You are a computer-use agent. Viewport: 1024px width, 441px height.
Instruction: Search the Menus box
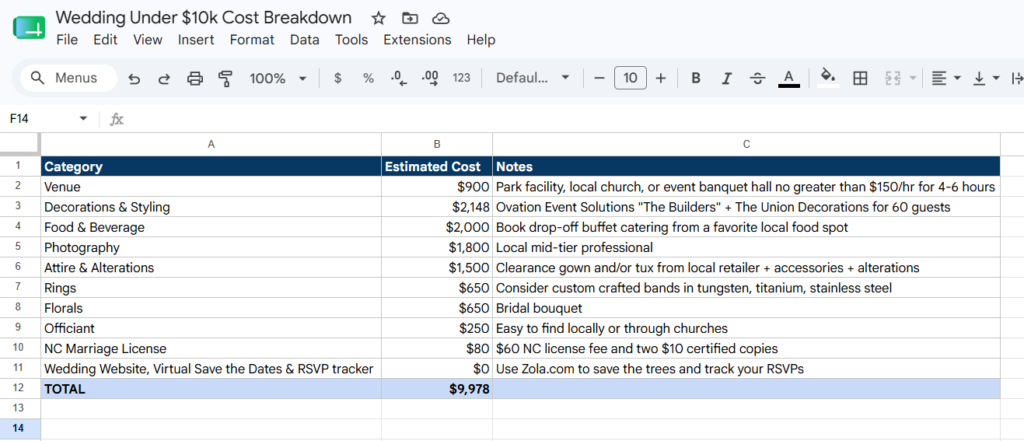coord(69,78)
